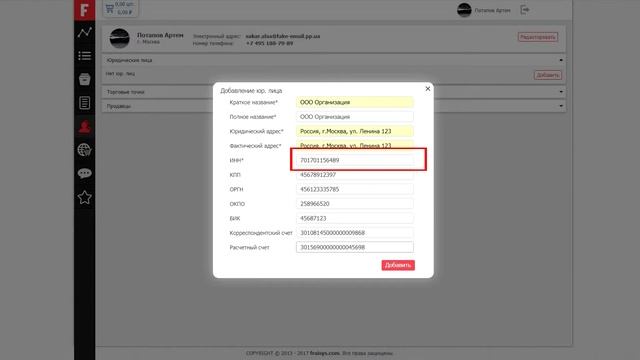This screenshot has width=640, height=360.
Task: Click the Юридические лица section header
Action: (x=333, y=60)
